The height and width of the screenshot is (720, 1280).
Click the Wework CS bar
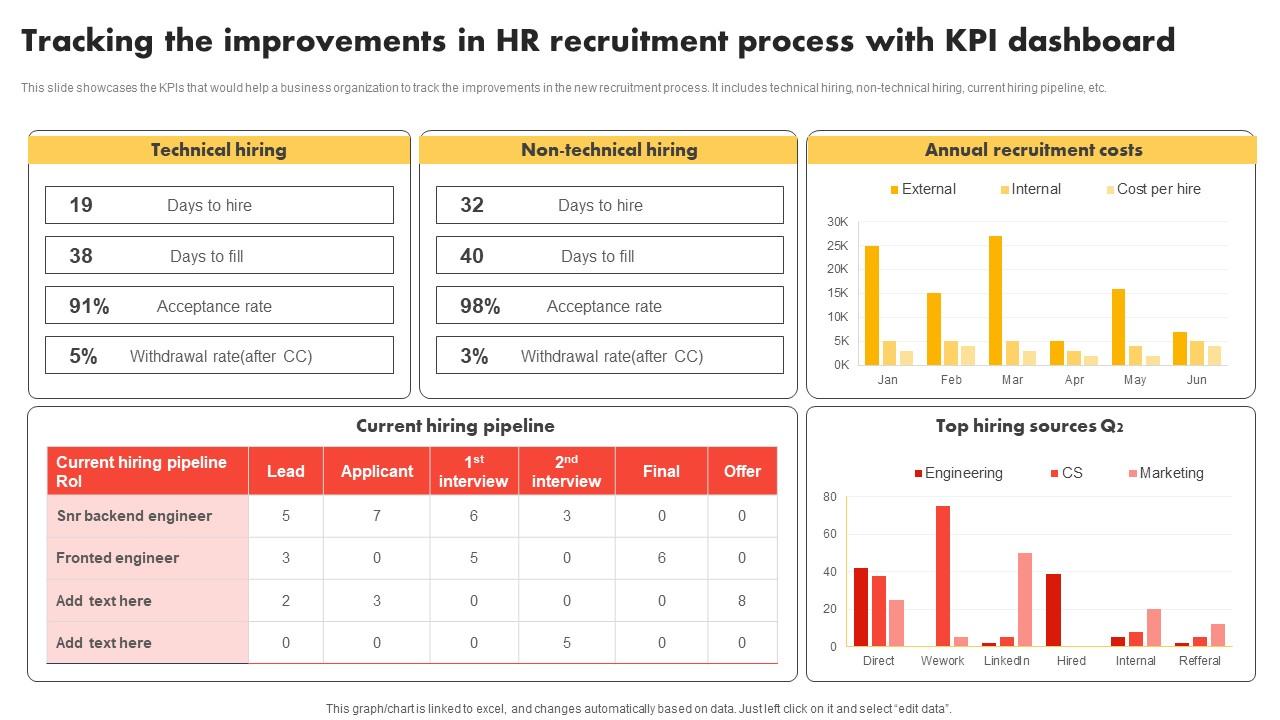coord(943,575)
